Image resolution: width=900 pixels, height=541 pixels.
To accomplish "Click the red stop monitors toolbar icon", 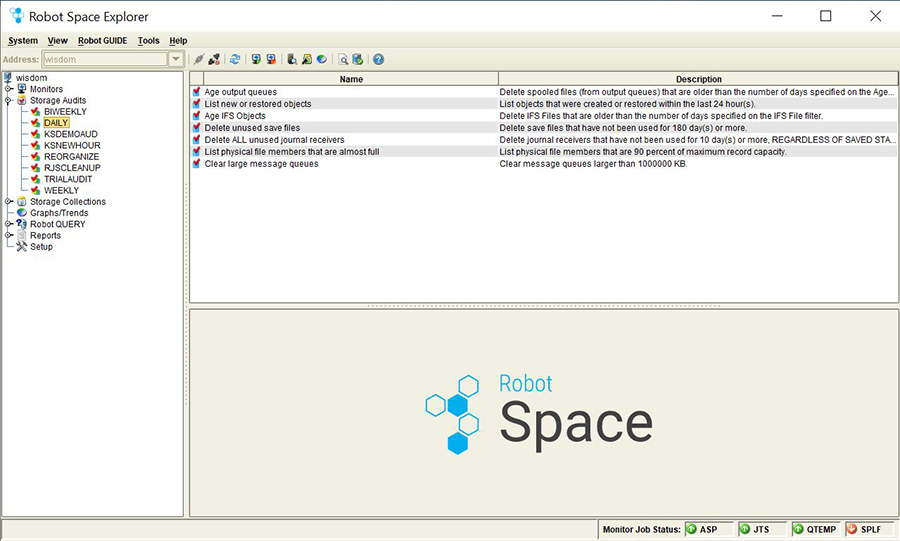I will [x=271, y=59].
